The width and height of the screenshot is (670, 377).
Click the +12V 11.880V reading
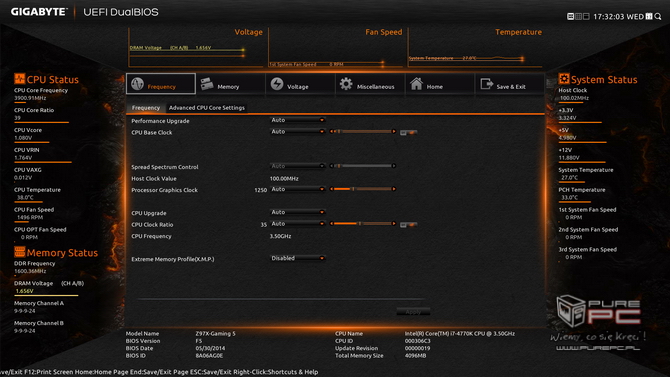coord(569,158)
